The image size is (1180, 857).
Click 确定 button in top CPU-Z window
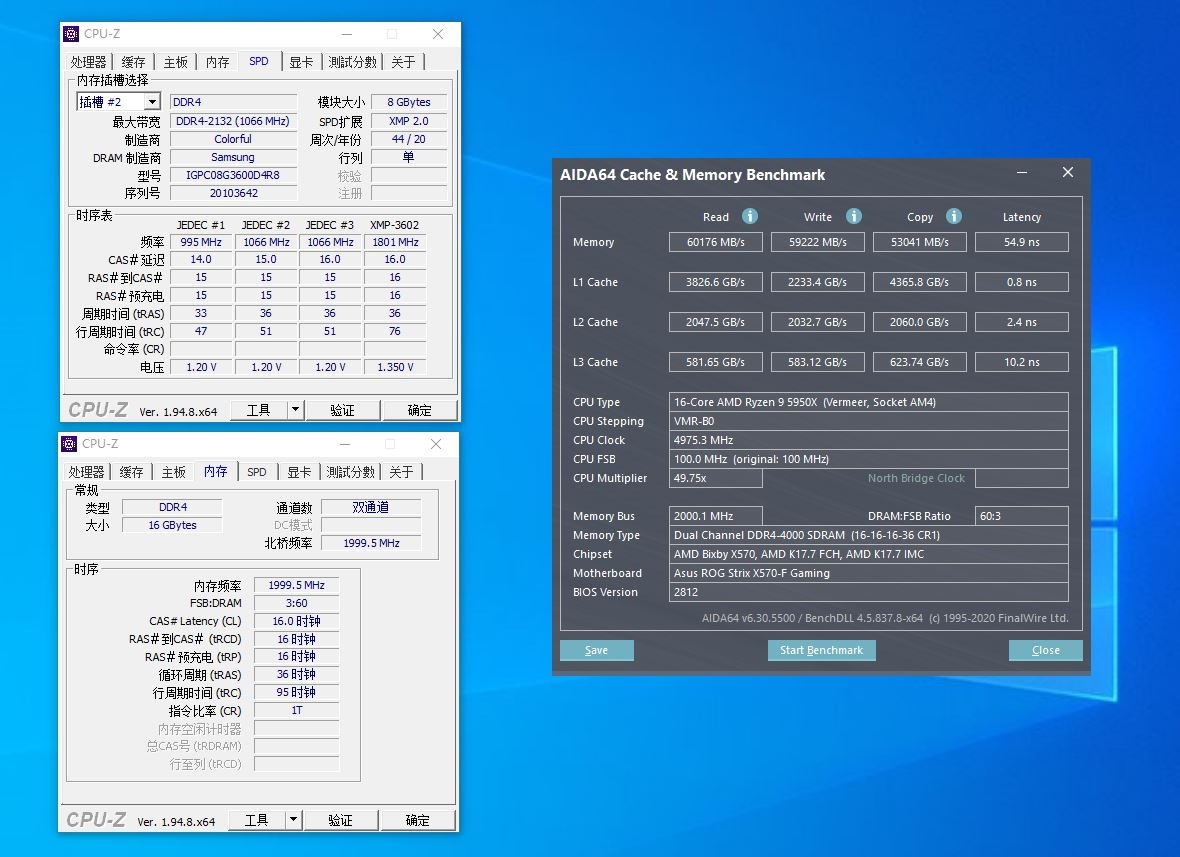click(419, 410)
